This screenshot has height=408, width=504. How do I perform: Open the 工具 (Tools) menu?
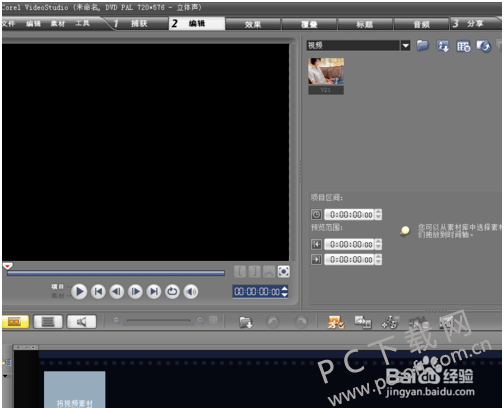[x=82, y=23]
